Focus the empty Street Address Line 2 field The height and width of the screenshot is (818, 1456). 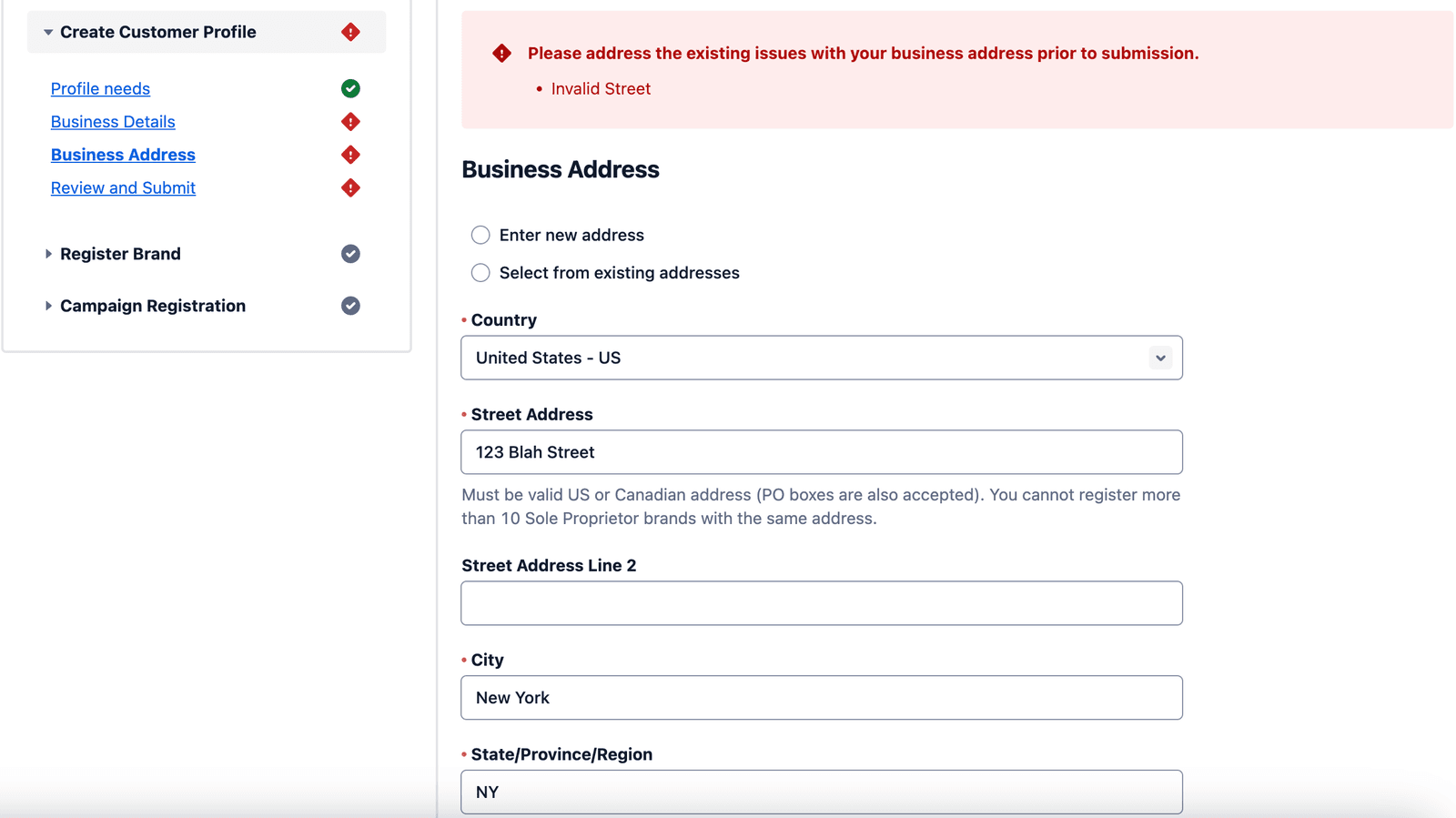coord(821,603)
